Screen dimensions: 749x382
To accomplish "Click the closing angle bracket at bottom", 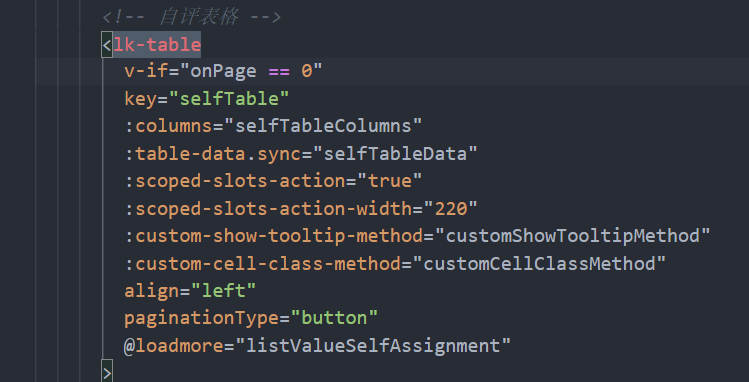I will (x=107, y=373).
